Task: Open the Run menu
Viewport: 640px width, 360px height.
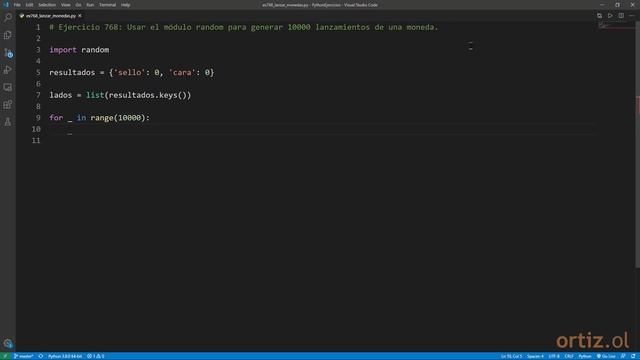Action: pos(90,5)
